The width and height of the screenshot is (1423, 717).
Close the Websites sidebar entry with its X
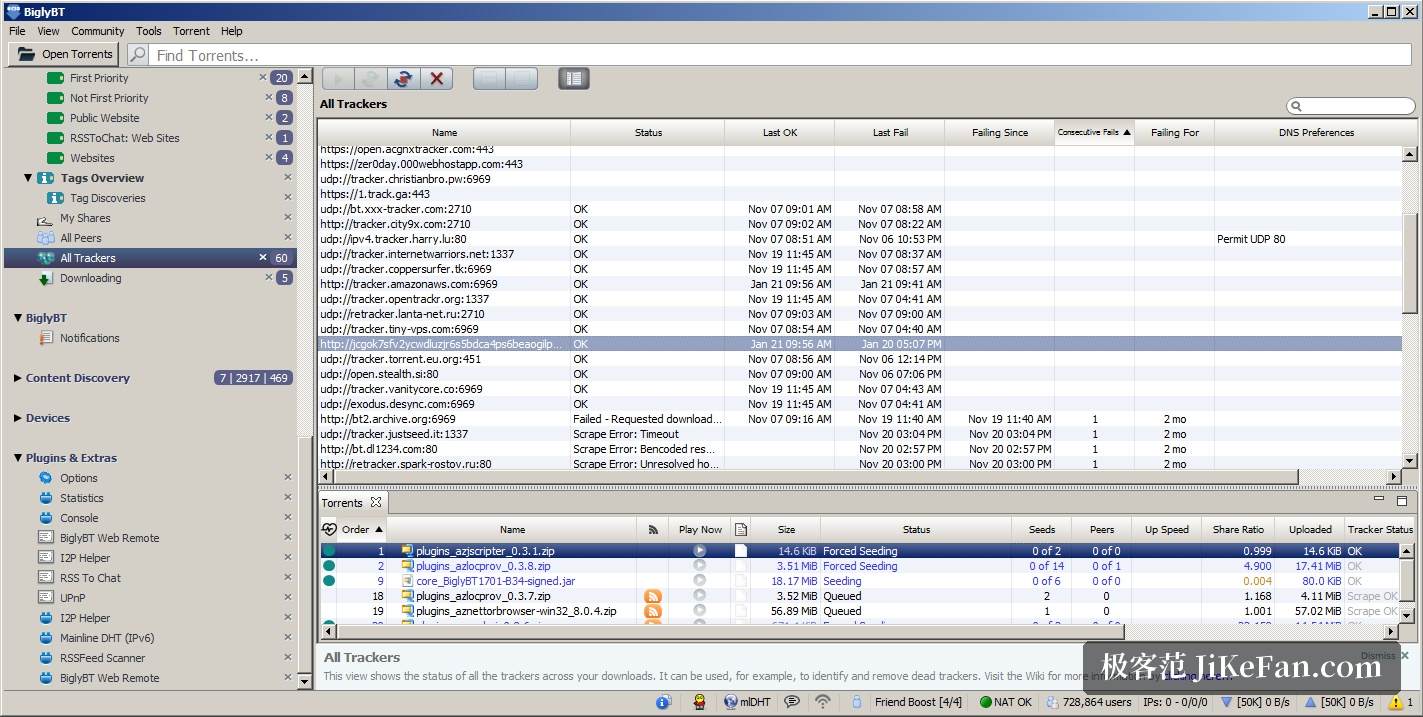268,157
